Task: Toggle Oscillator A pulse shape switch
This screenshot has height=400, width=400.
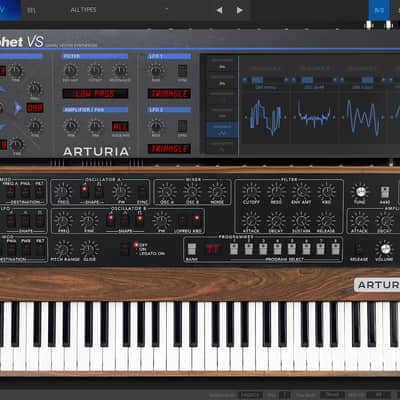Action: [99, 191]
